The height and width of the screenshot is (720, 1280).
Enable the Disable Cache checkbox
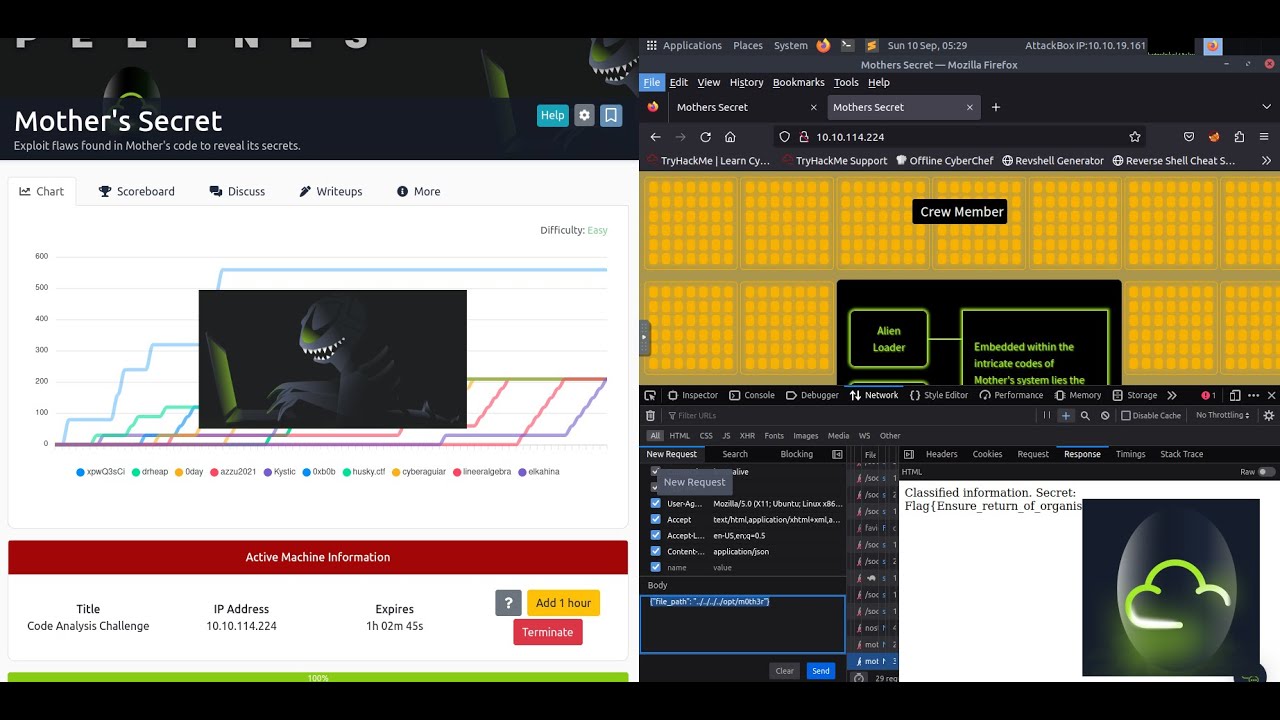1126,415
